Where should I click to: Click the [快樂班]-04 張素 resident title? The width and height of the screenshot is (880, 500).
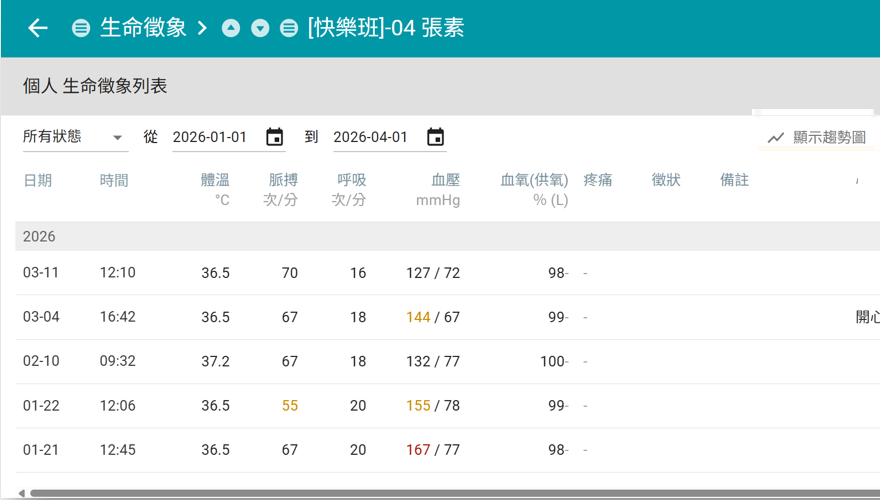(386, 27)
